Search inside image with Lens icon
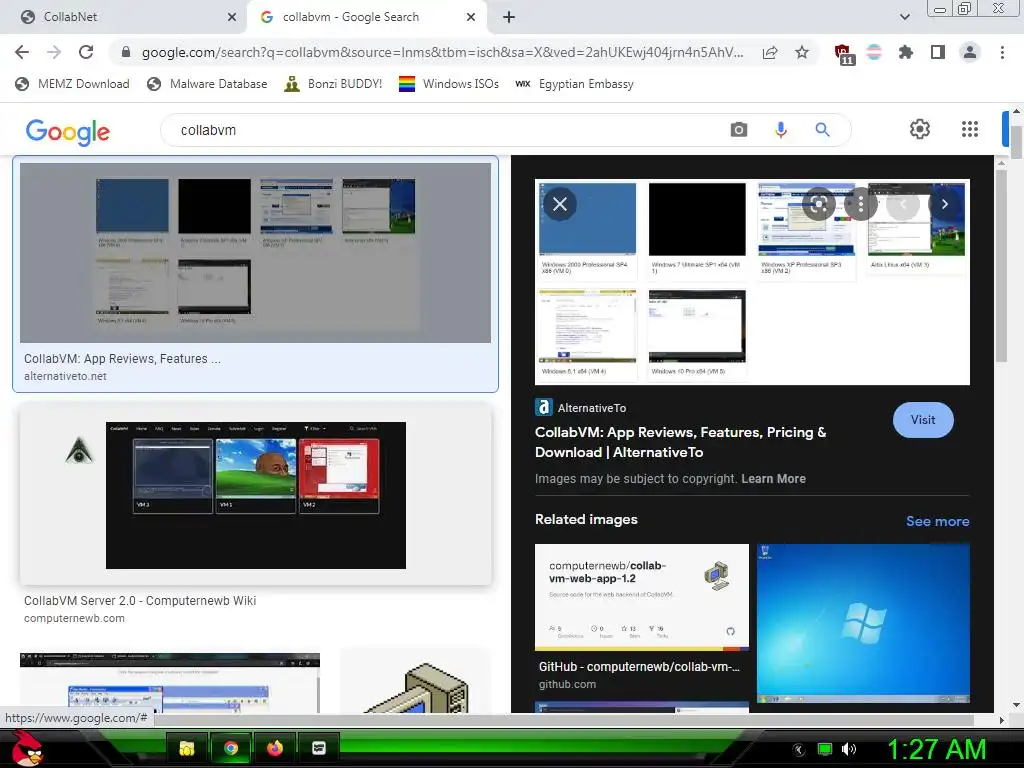The height and width of the screenshot is (768, 1024). click(819, 204)
